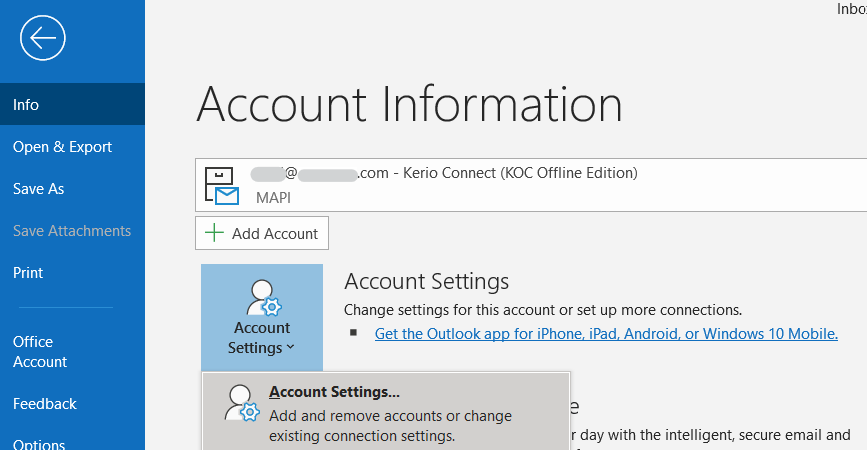Open the Feedback page
Screen dimensions: 867x450
click(x=72, y=404)
